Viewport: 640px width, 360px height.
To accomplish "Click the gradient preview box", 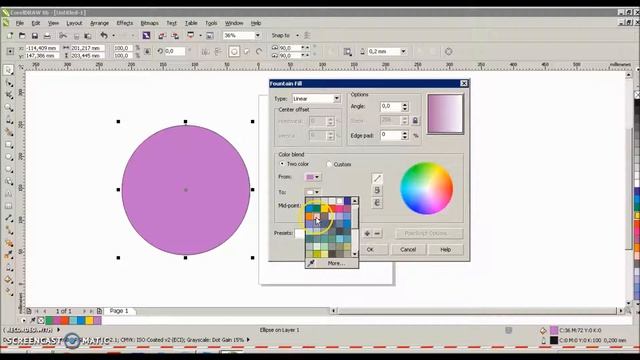I will 445,114.
